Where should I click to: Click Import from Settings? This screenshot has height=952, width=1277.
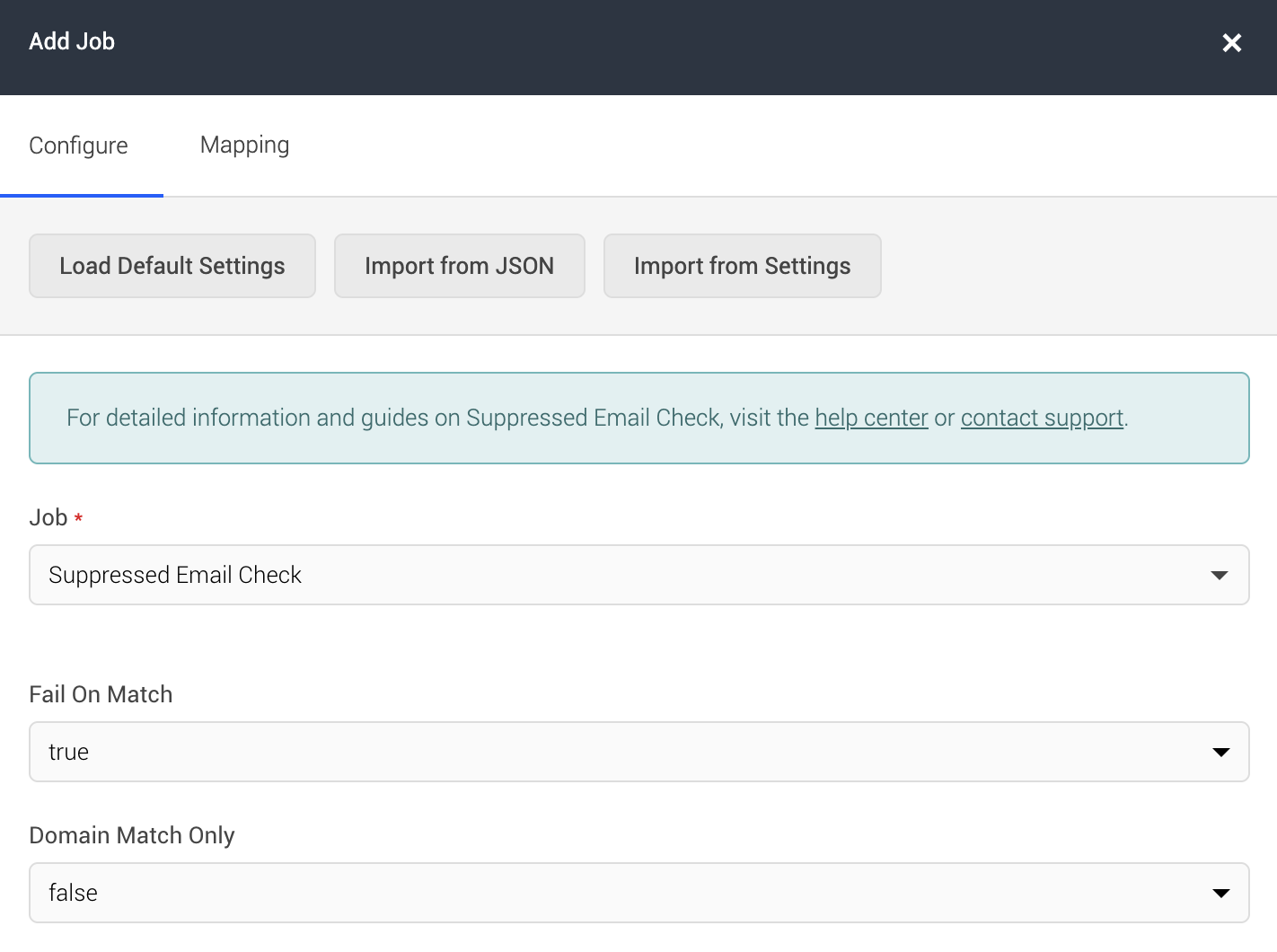[742, 266]
